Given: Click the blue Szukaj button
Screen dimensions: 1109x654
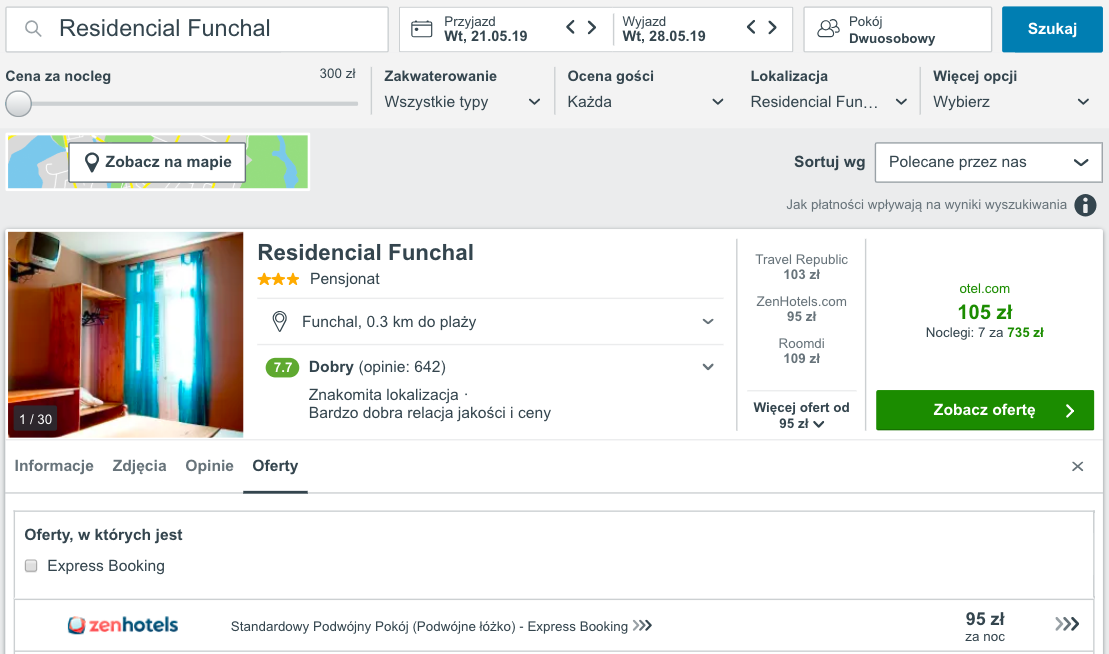Looking at the screenshot, I should [1052, 29].
